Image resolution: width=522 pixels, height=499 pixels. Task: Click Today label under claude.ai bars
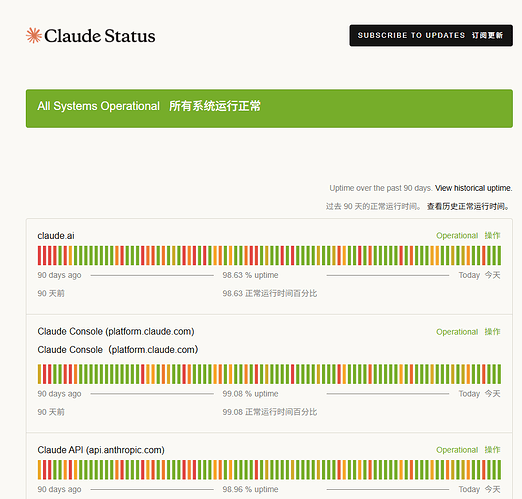coord(469,275)
